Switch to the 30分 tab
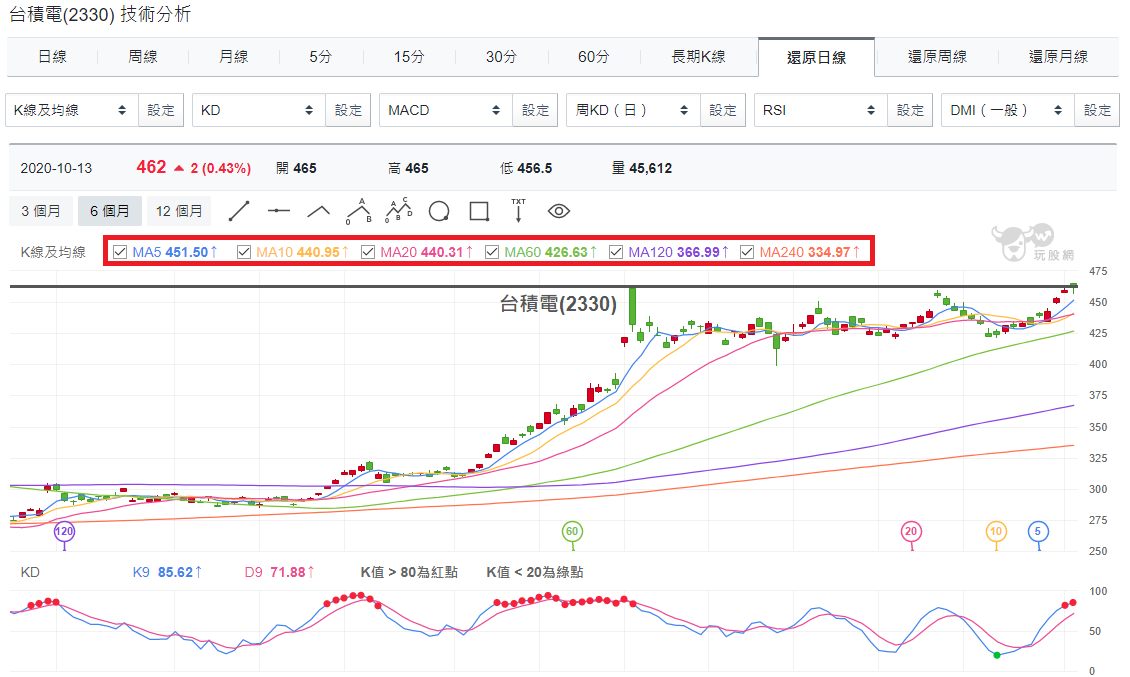Viewport: 1130px width, 677px height. 501,56
